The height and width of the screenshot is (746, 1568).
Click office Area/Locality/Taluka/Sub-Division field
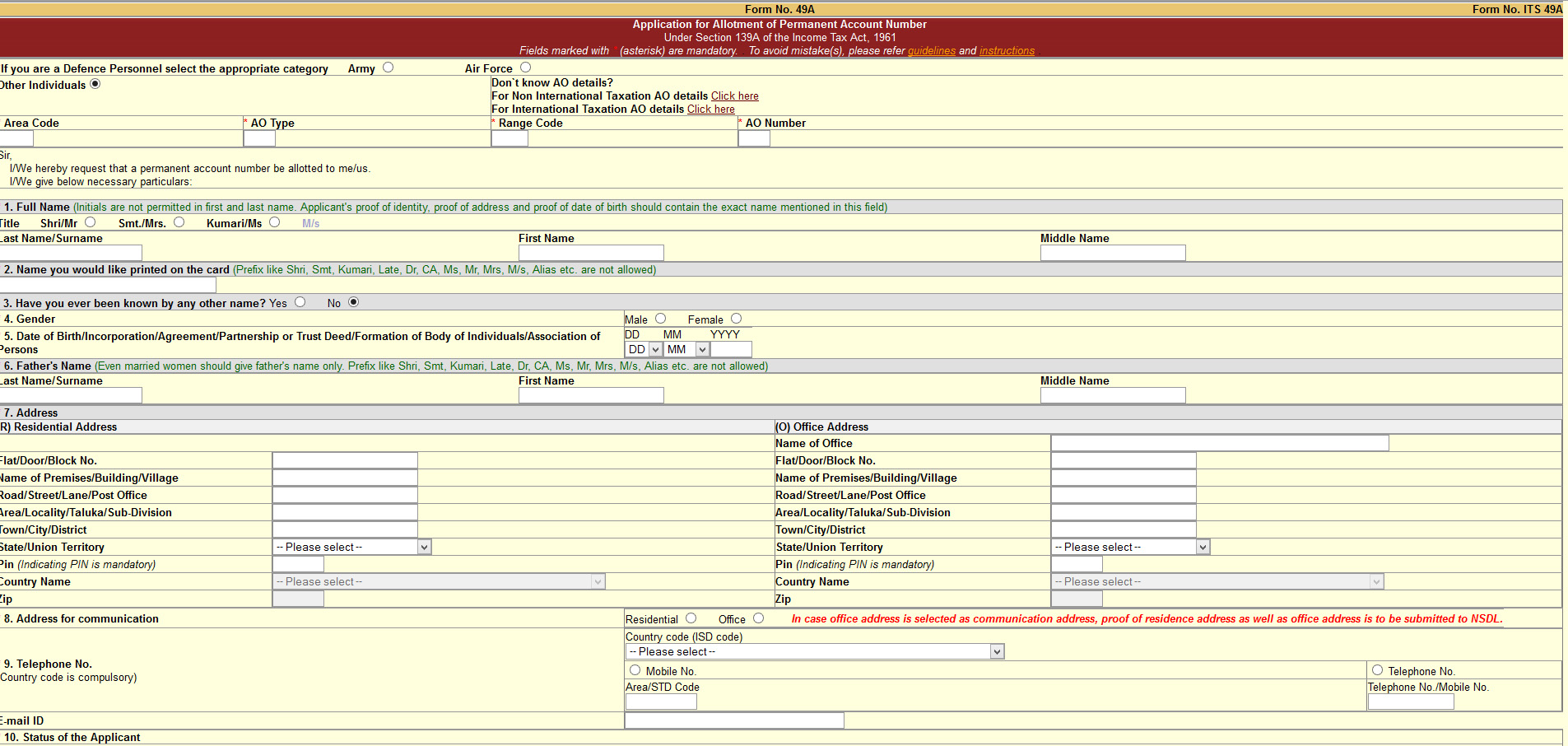click(1124, 512)
